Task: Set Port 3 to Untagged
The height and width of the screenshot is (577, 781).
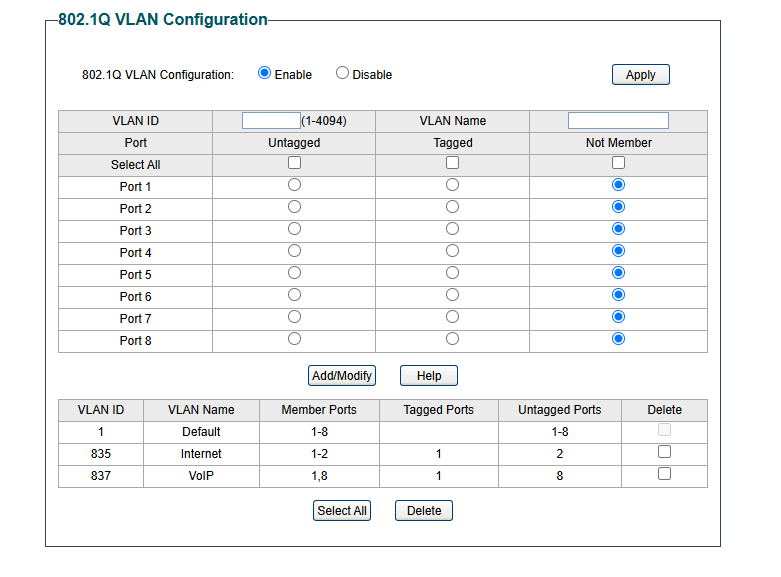Action: click(x=294, y=229)
